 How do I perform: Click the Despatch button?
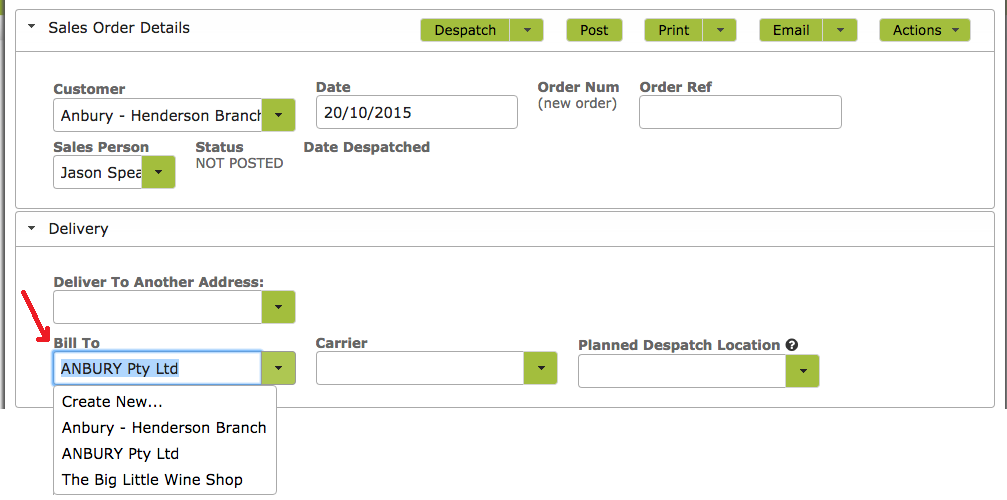(465, 30)
